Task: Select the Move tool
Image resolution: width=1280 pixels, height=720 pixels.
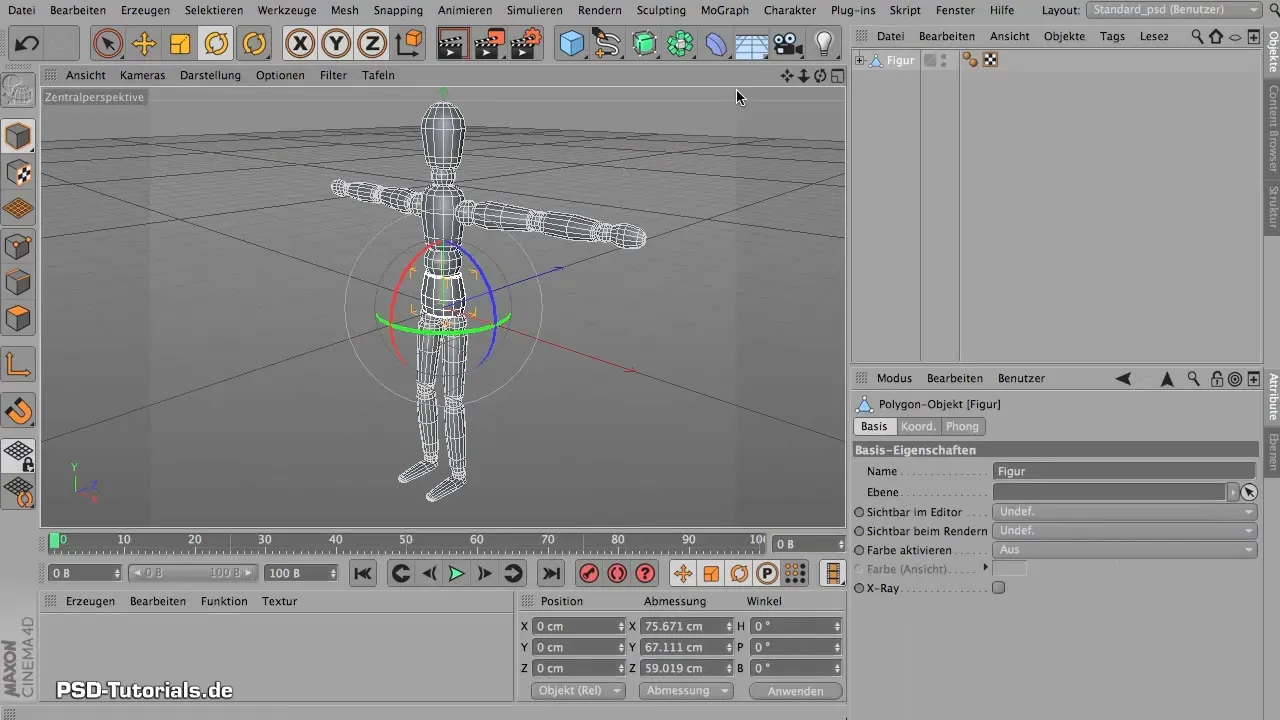Action: coord(144,43)
